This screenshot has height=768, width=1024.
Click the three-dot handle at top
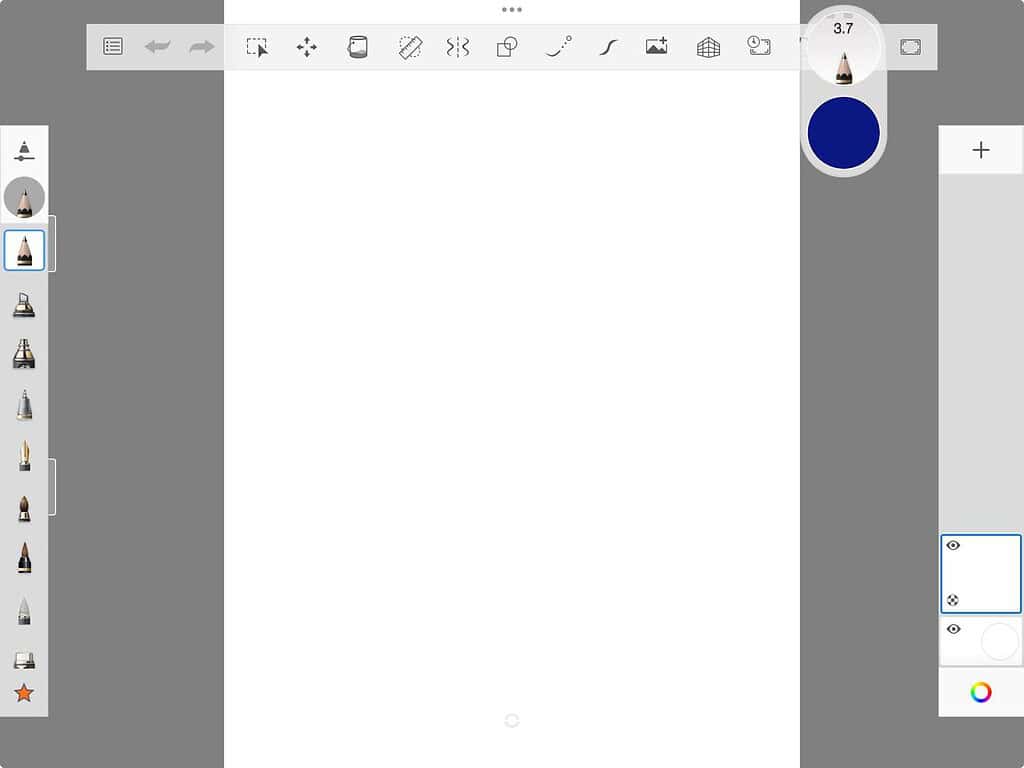pos(511,10)
